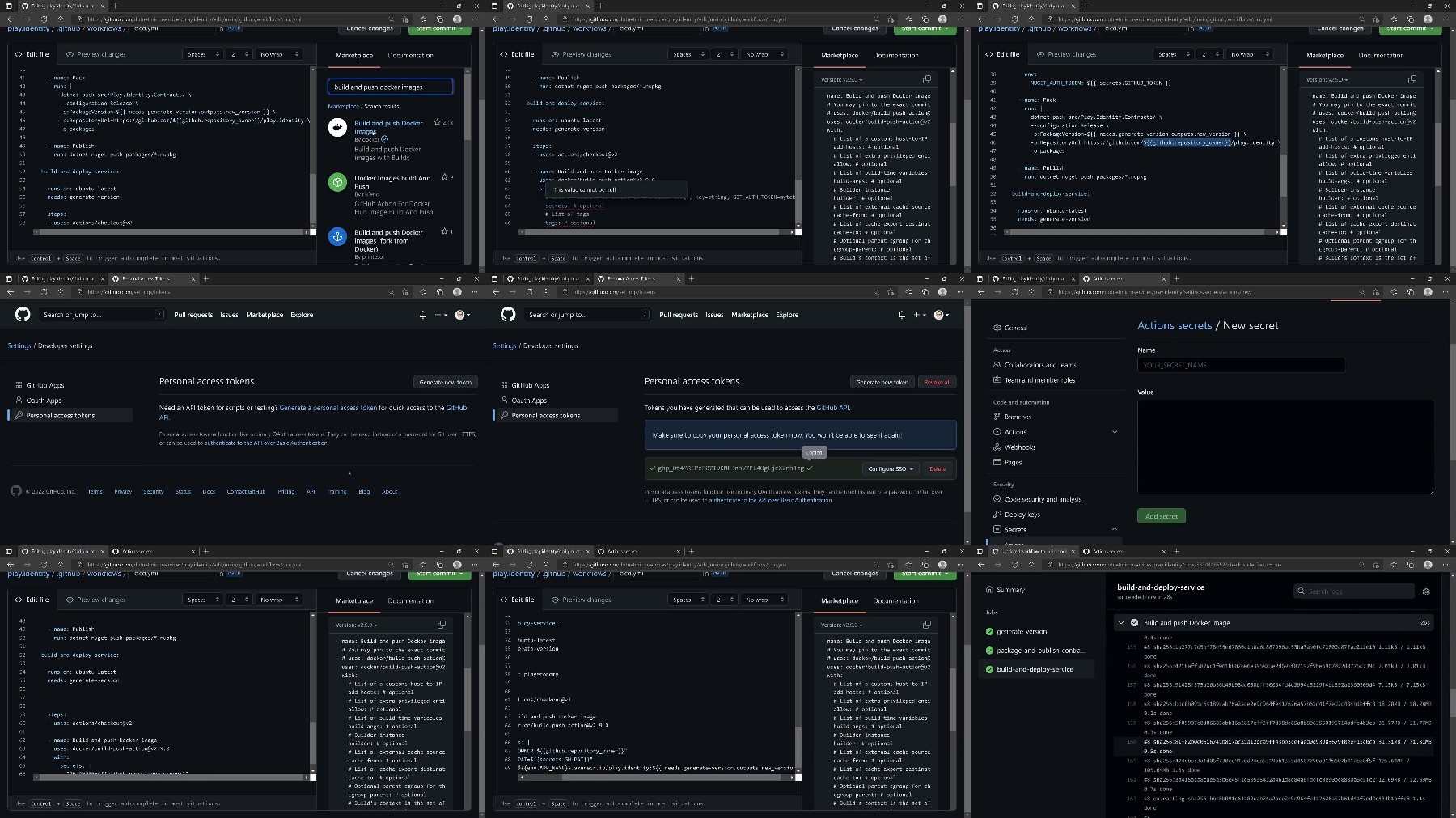This screenshot has width=1456, height=818.
Task: Click the Docker whale icon in Marketplace results
Action: [x=337, y=127]
